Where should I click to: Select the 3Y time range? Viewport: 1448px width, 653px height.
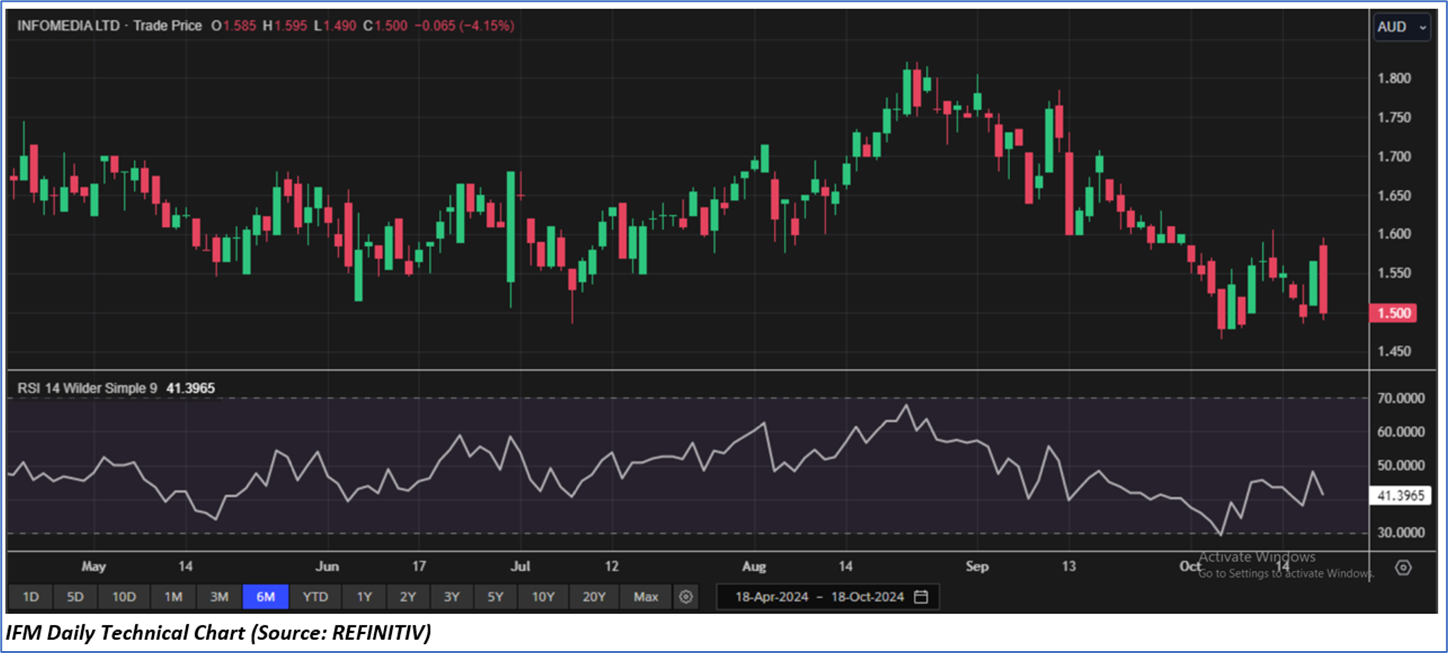pyautogui.click(x=452, y=597)
